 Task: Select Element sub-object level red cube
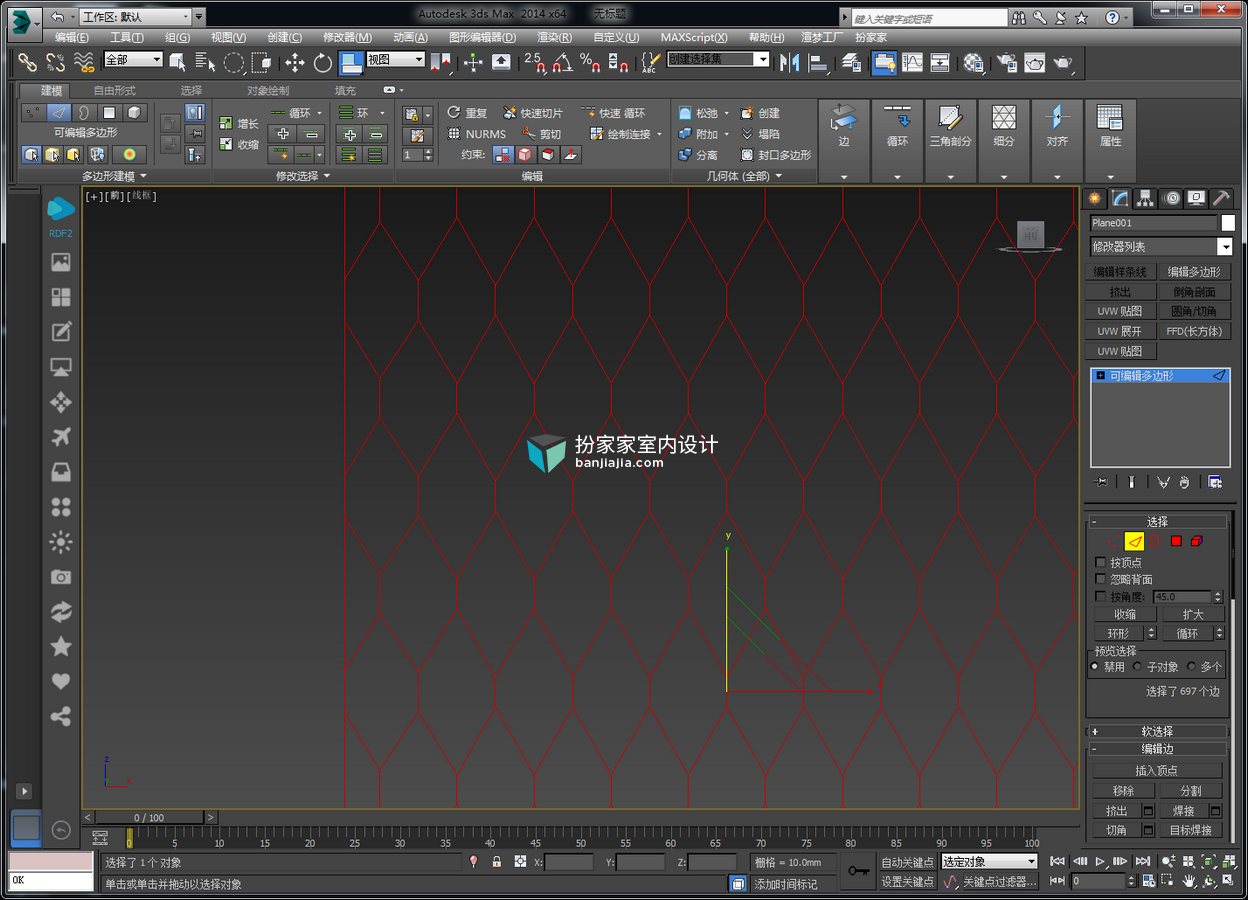1197,541
